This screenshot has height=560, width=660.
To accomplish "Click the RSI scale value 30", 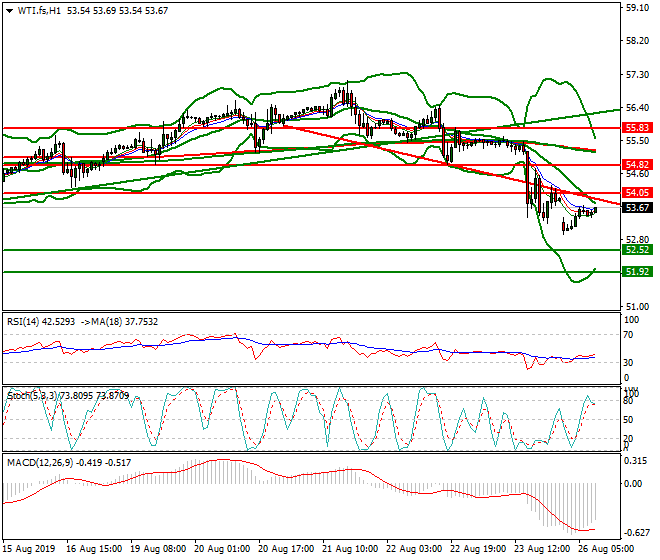I will click(x=628, y=363).
